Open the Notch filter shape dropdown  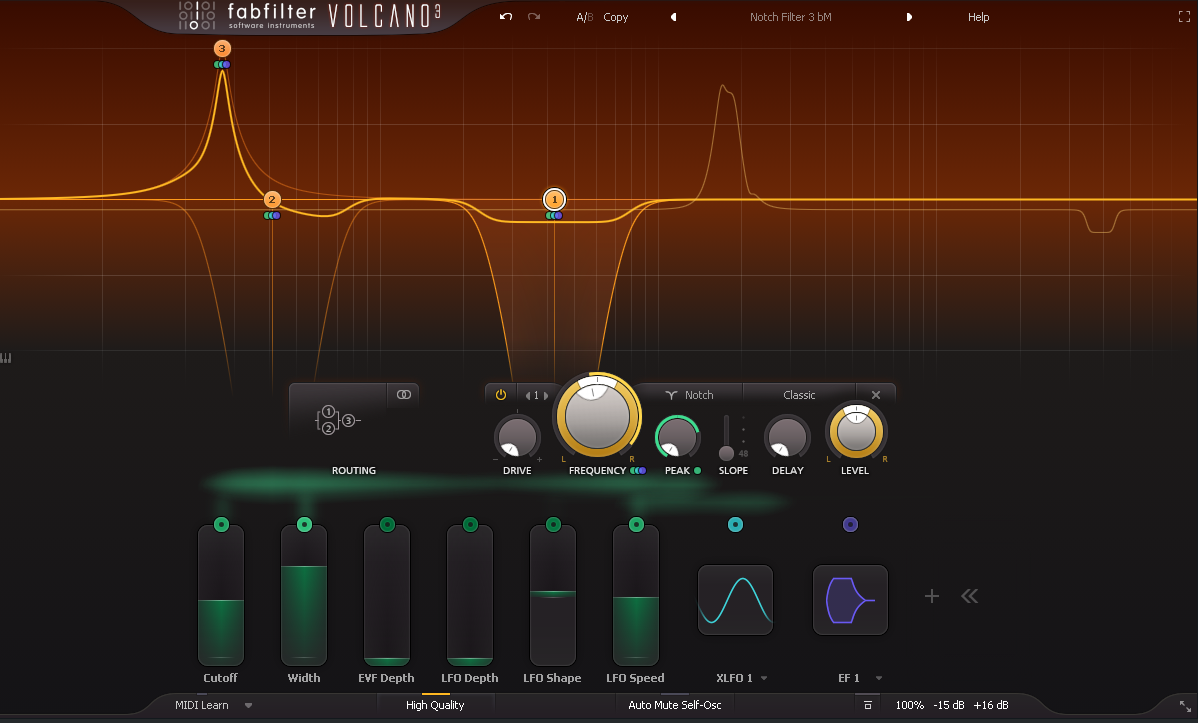click(x=689, y=395)
